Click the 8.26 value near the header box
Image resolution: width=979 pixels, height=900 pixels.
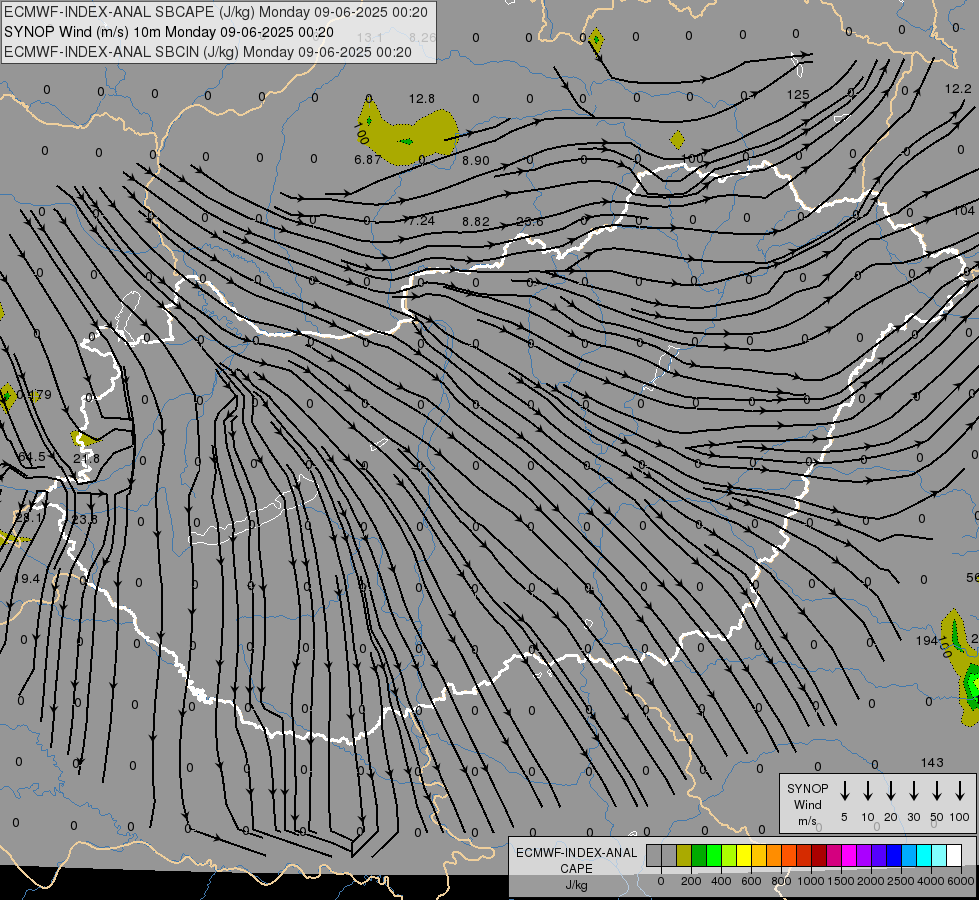coord(423,37)
